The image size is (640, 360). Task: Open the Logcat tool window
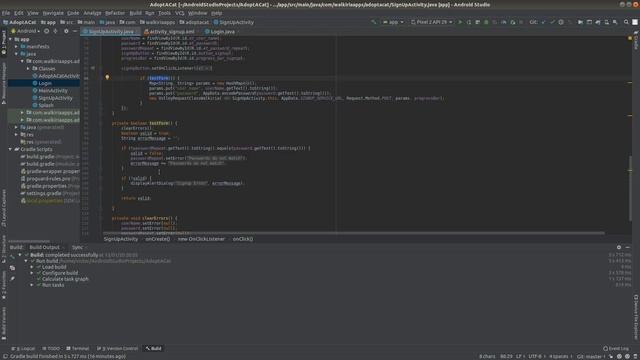pos(23,349)
